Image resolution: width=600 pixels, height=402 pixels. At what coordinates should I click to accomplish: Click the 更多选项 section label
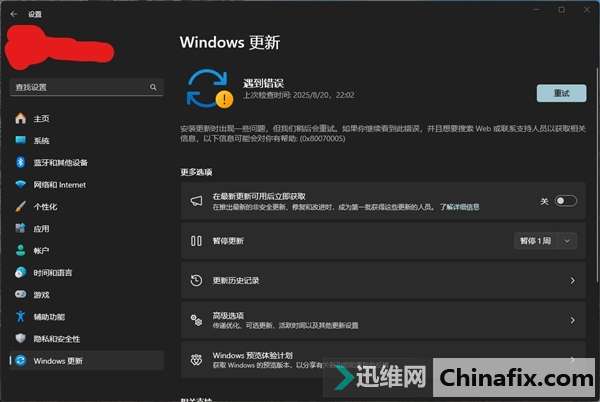coord(196,172)
